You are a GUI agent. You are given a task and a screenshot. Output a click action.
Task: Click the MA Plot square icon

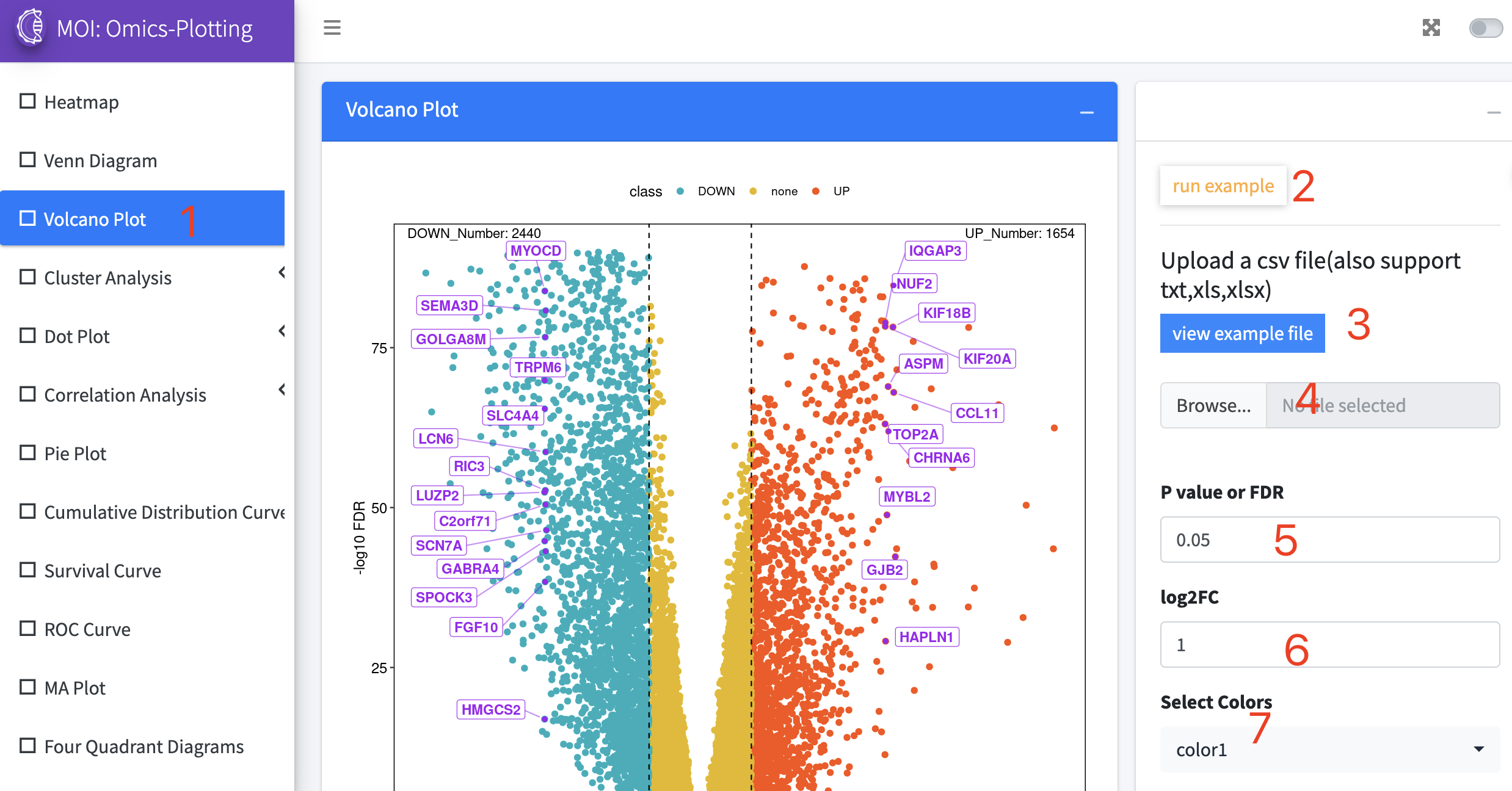[x=27, y=687]
